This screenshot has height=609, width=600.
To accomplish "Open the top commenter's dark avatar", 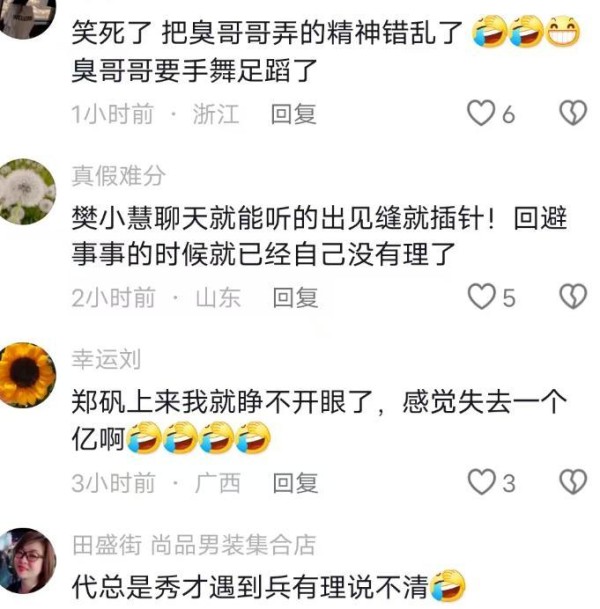I will (27, 16).
